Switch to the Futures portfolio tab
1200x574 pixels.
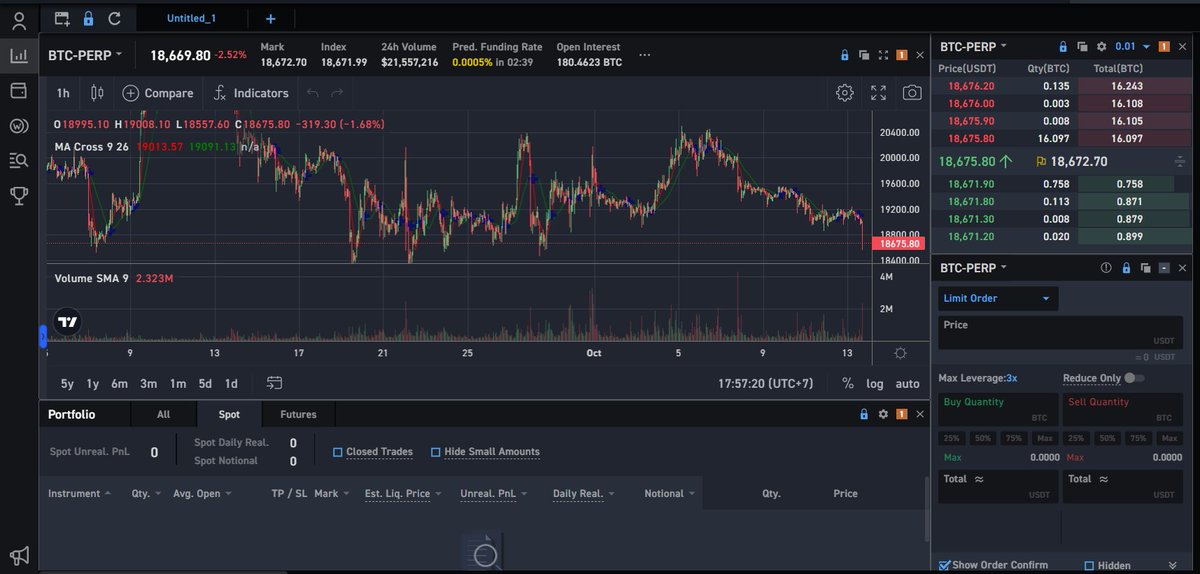click(x=298, y=414)
